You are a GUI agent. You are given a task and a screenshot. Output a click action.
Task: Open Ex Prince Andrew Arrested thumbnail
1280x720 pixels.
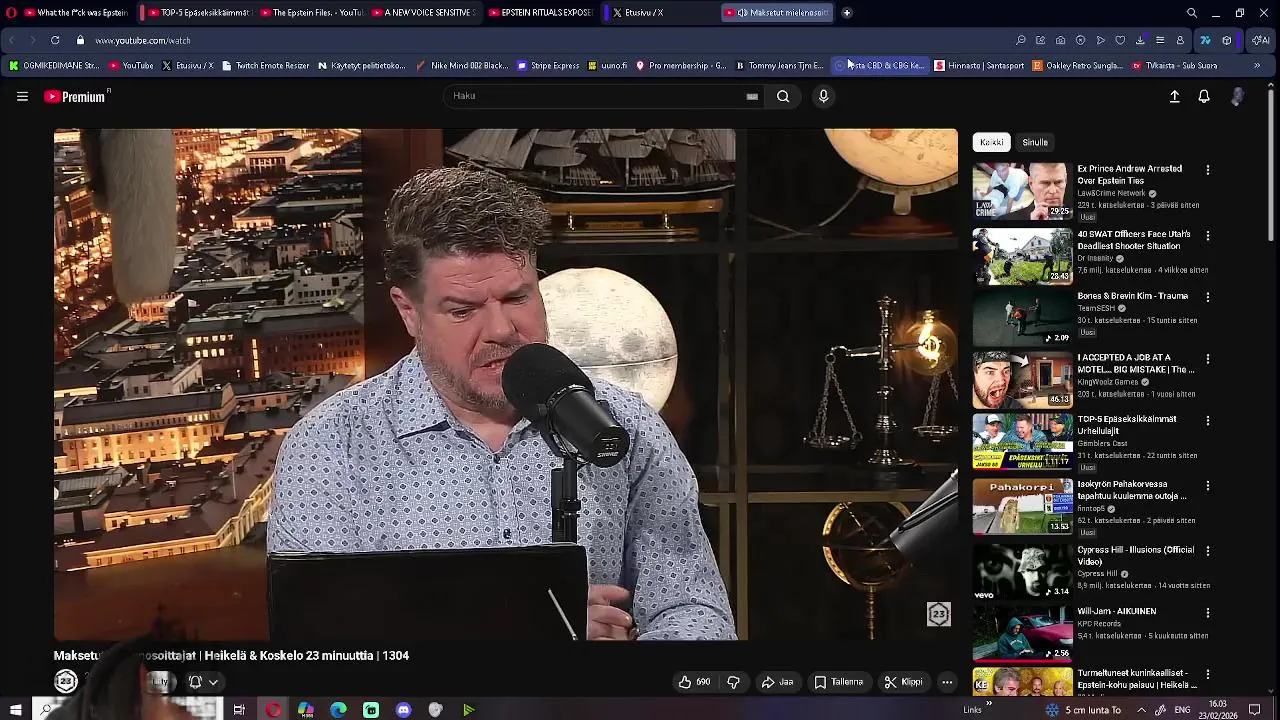click(x=1022, y=190)
